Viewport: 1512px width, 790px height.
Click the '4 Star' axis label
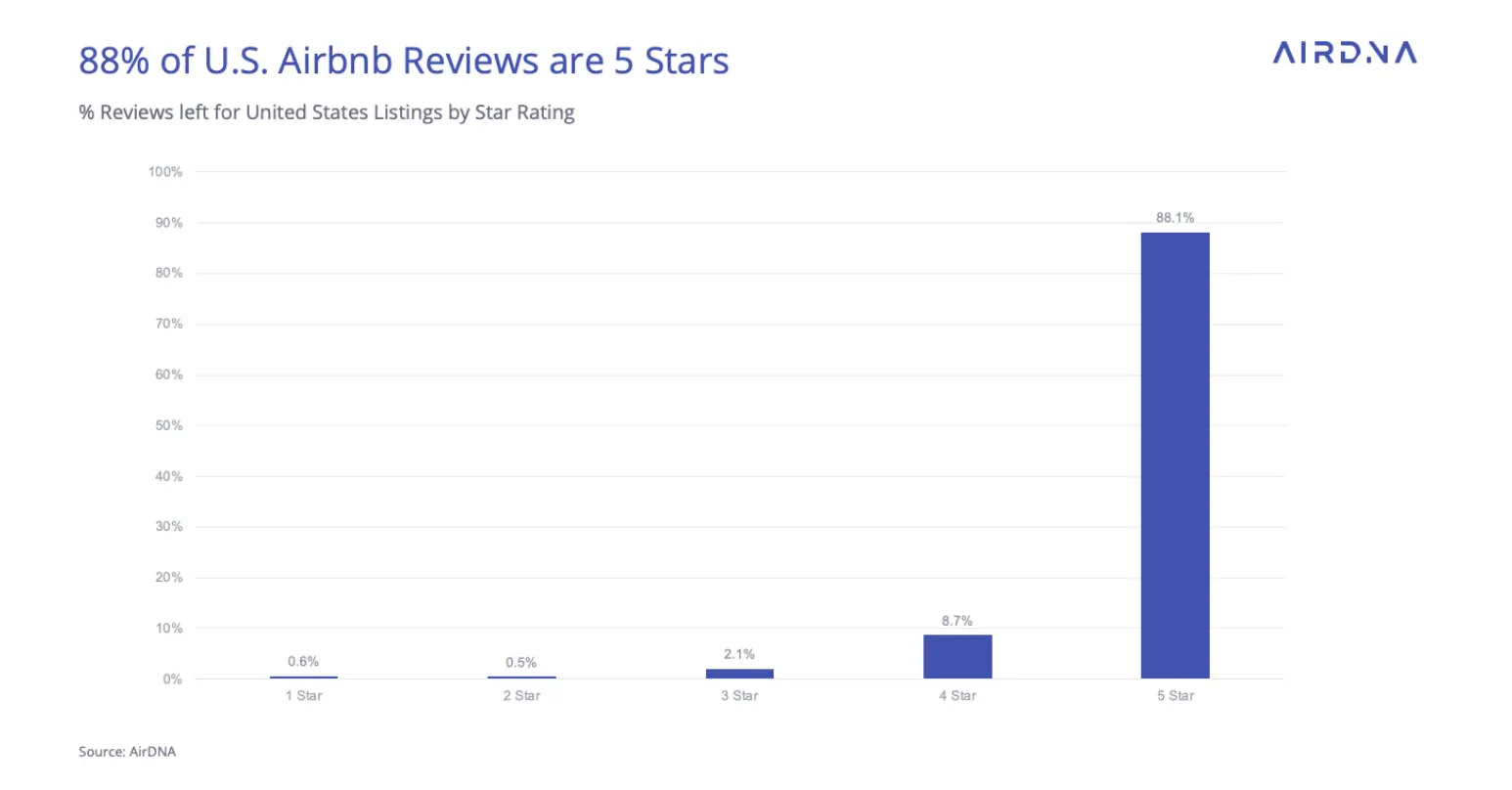point(957,696)
